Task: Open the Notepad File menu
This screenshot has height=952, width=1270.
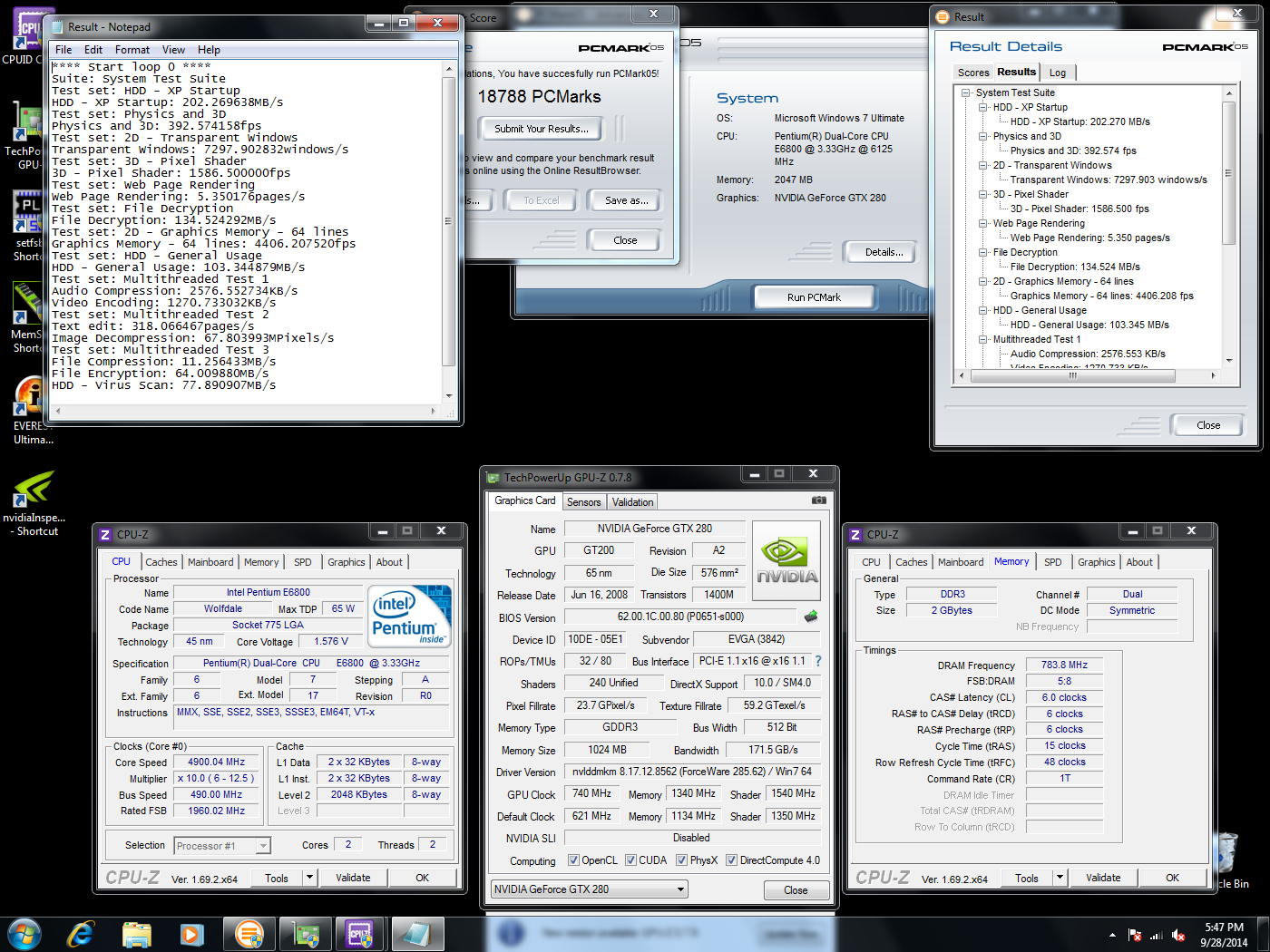Action: 63,50
